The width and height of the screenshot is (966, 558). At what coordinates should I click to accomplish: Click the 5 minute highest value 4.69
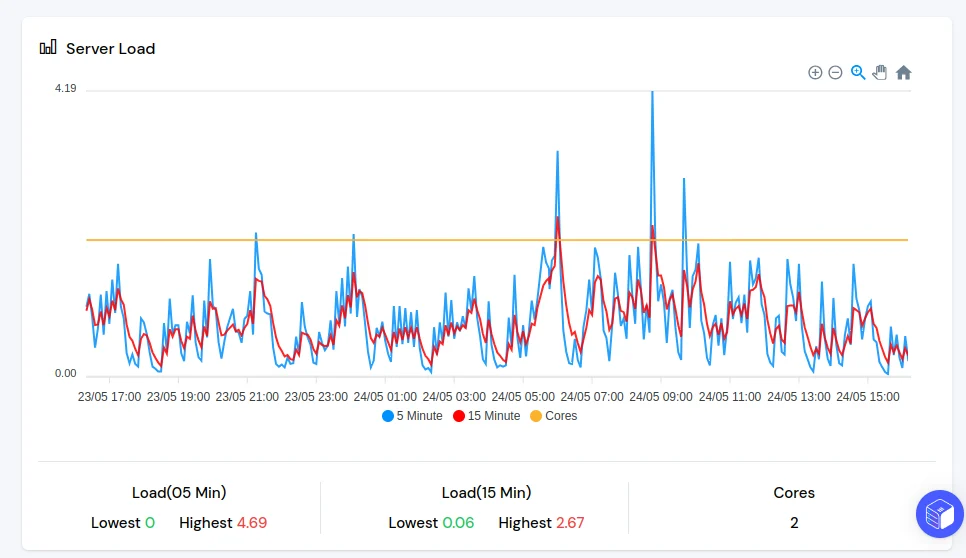tap(252, 523)
